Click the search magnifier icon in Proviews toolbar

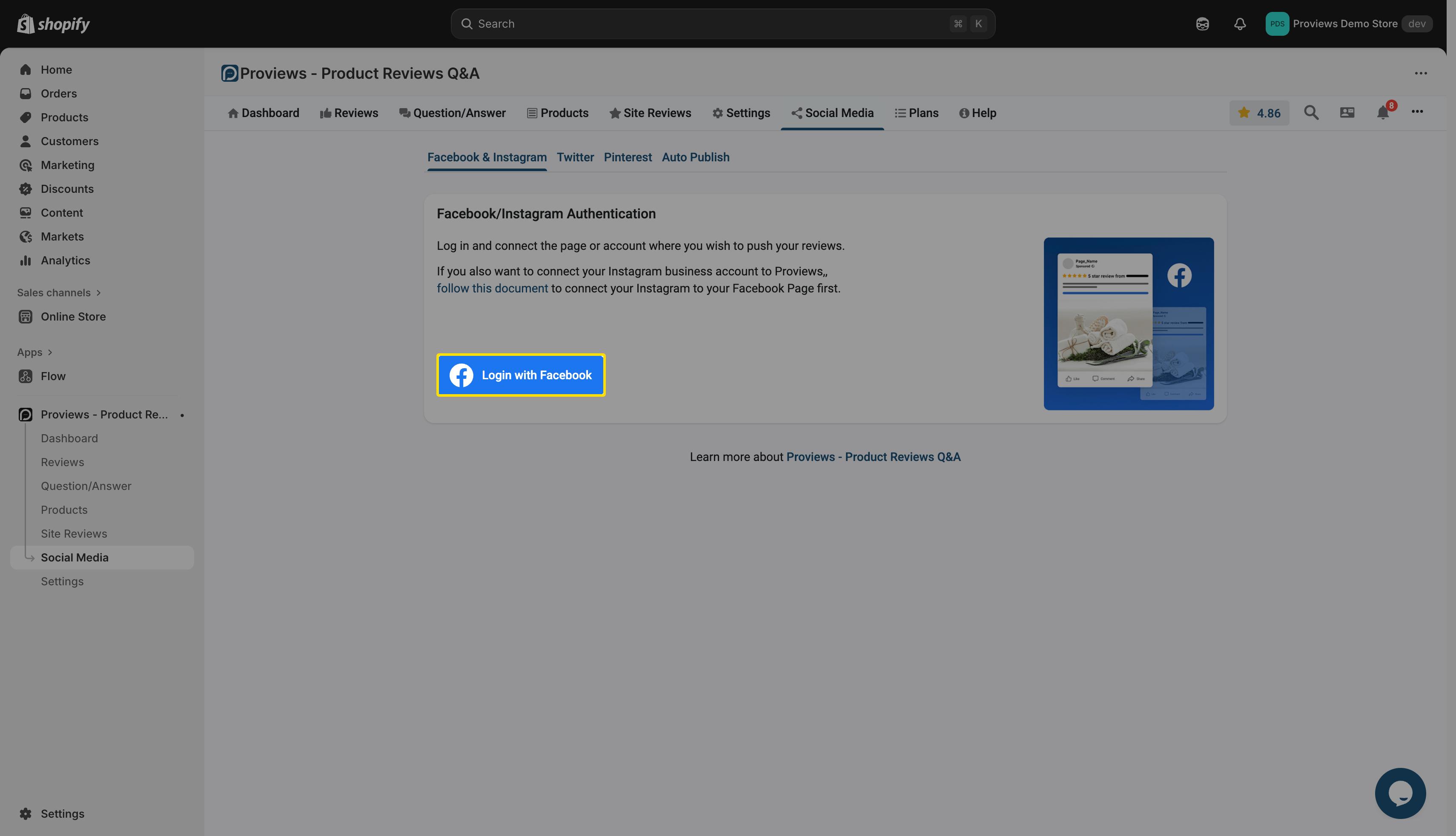click(x=1311, y=112)
